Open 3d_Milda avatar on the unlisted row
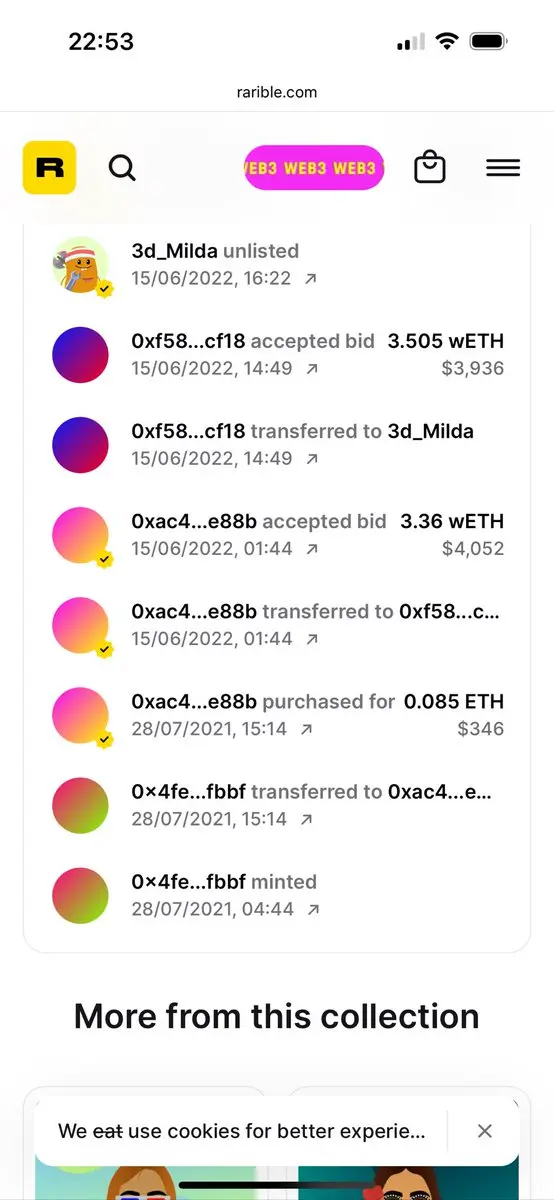 pyautogui.click(x=81, y=265)
